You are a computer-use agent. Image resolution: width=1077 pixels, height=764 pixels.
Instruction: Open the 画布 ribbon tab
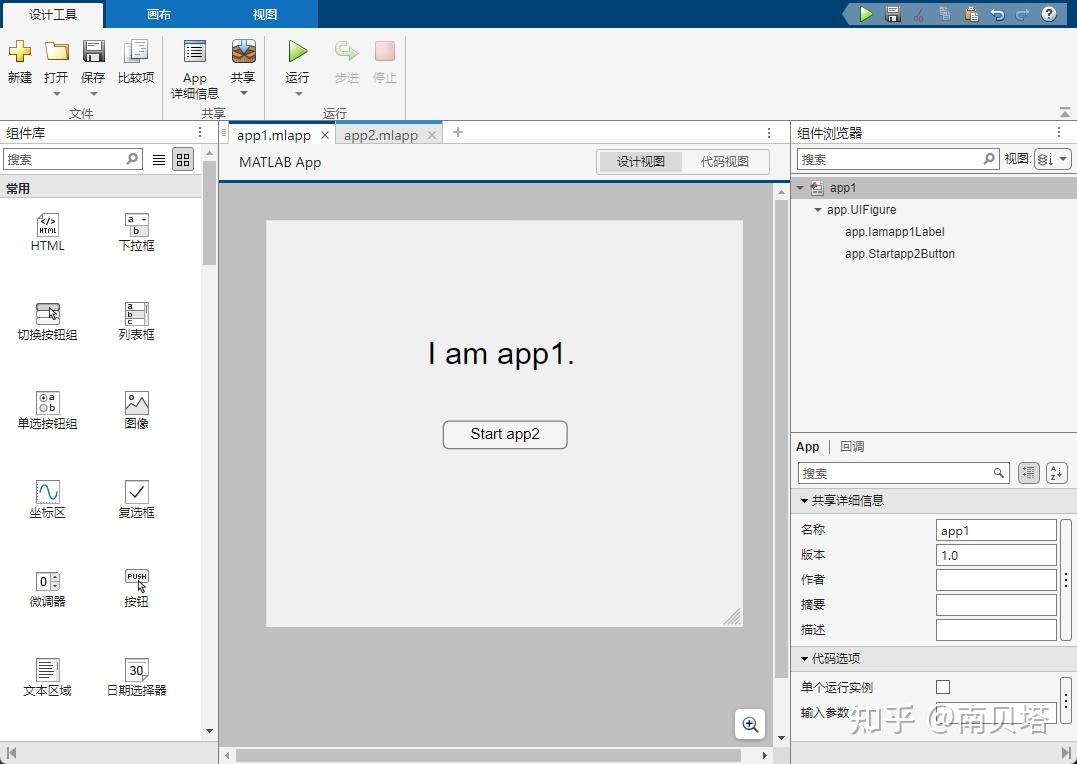pos(161,14)
